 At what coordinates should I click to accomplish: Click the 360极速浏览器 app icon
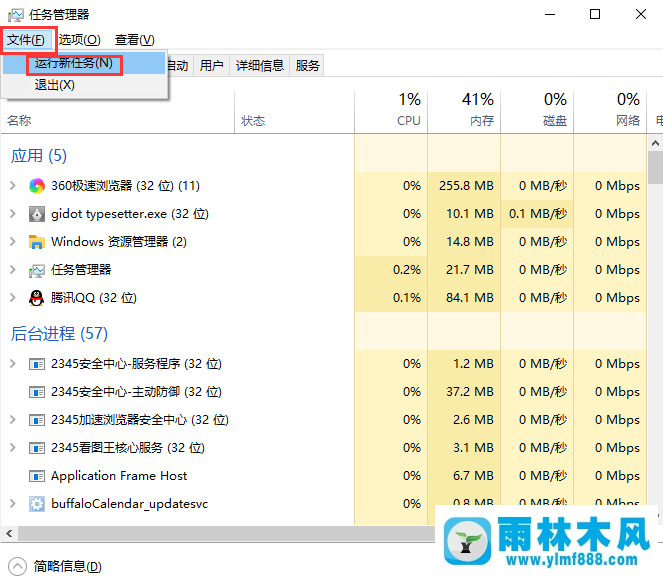pos(37,186)
